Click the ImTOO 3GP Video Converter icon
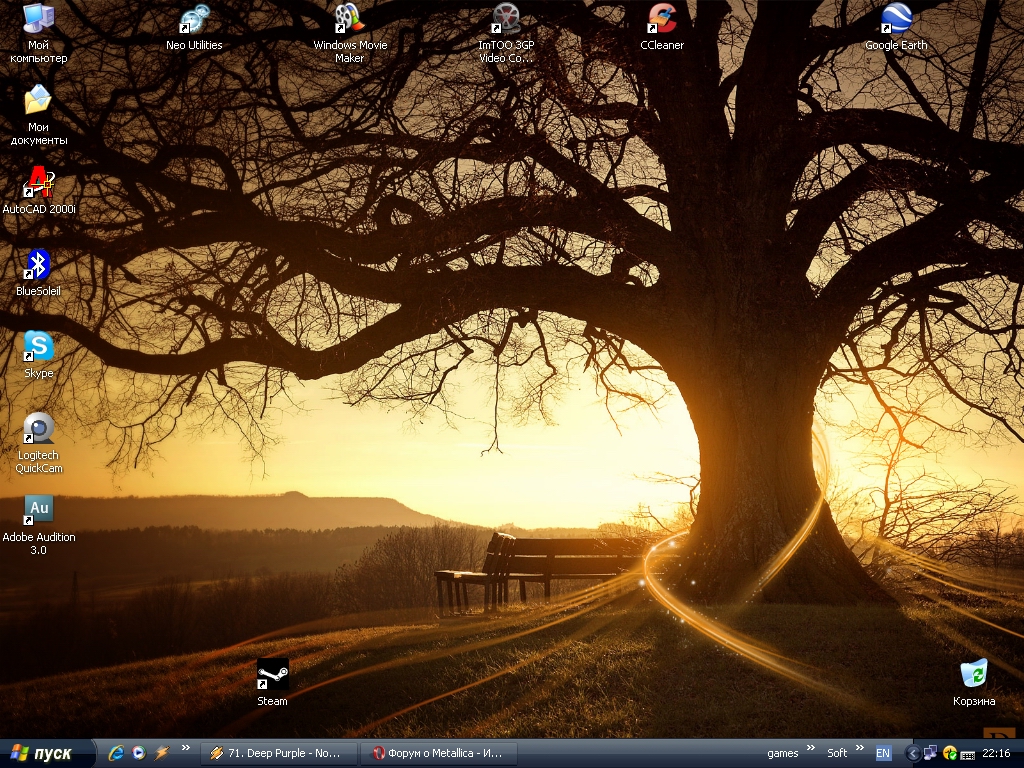The image size is (1024, 768). click(x=506, y=20)
